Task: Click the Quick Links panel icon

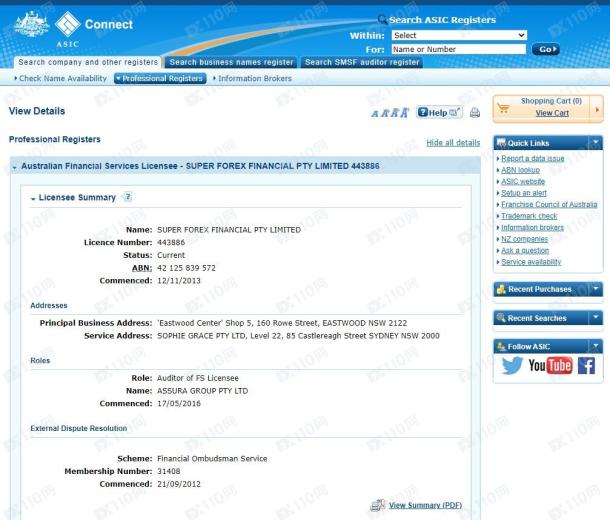Action: (x=502, y=143)
